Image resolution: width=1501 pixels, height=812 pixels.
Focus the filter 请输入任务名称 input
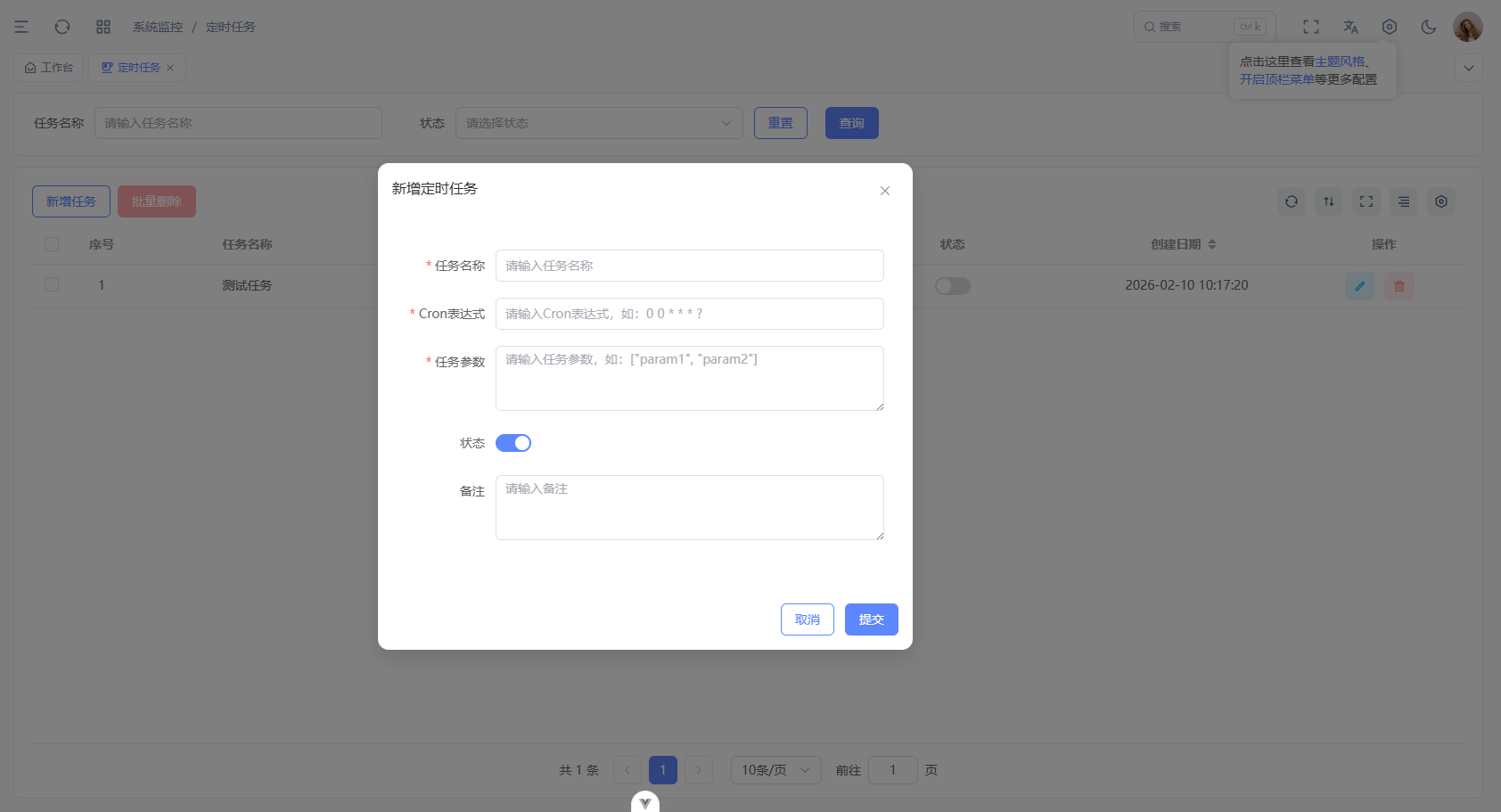(238, 123)
